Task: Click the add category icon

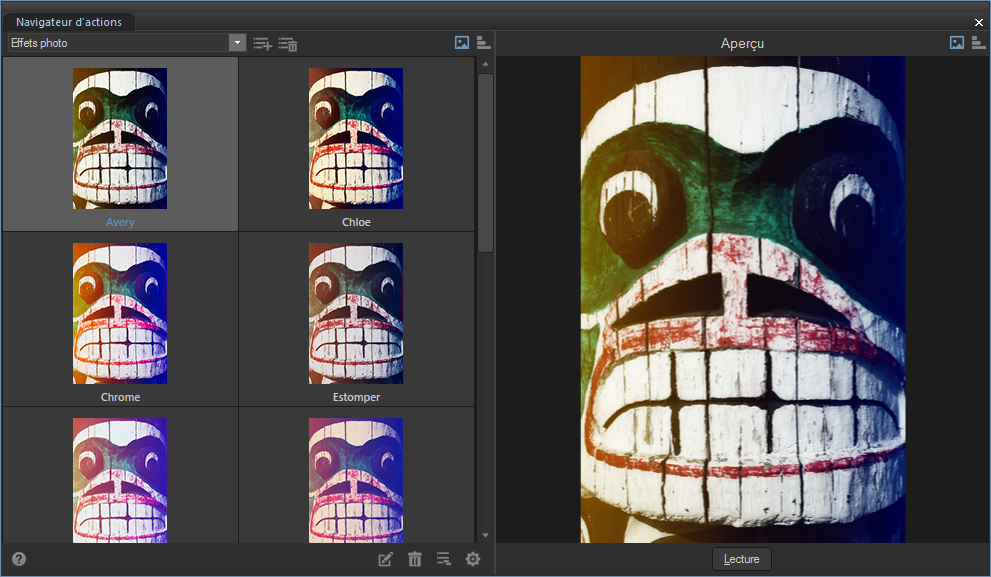Action: coord(262,43)
